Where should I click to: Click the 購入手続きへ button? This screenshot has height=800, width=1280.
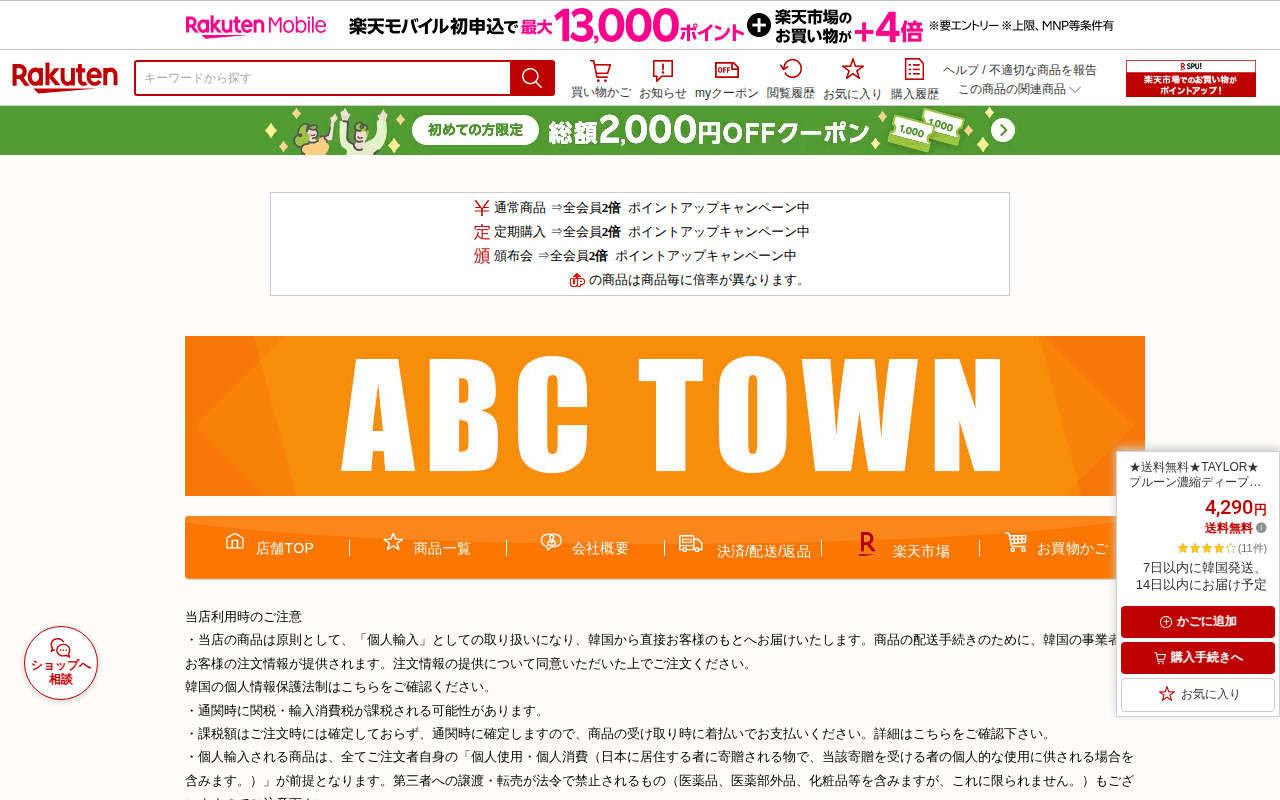[x=1198, y=658]
